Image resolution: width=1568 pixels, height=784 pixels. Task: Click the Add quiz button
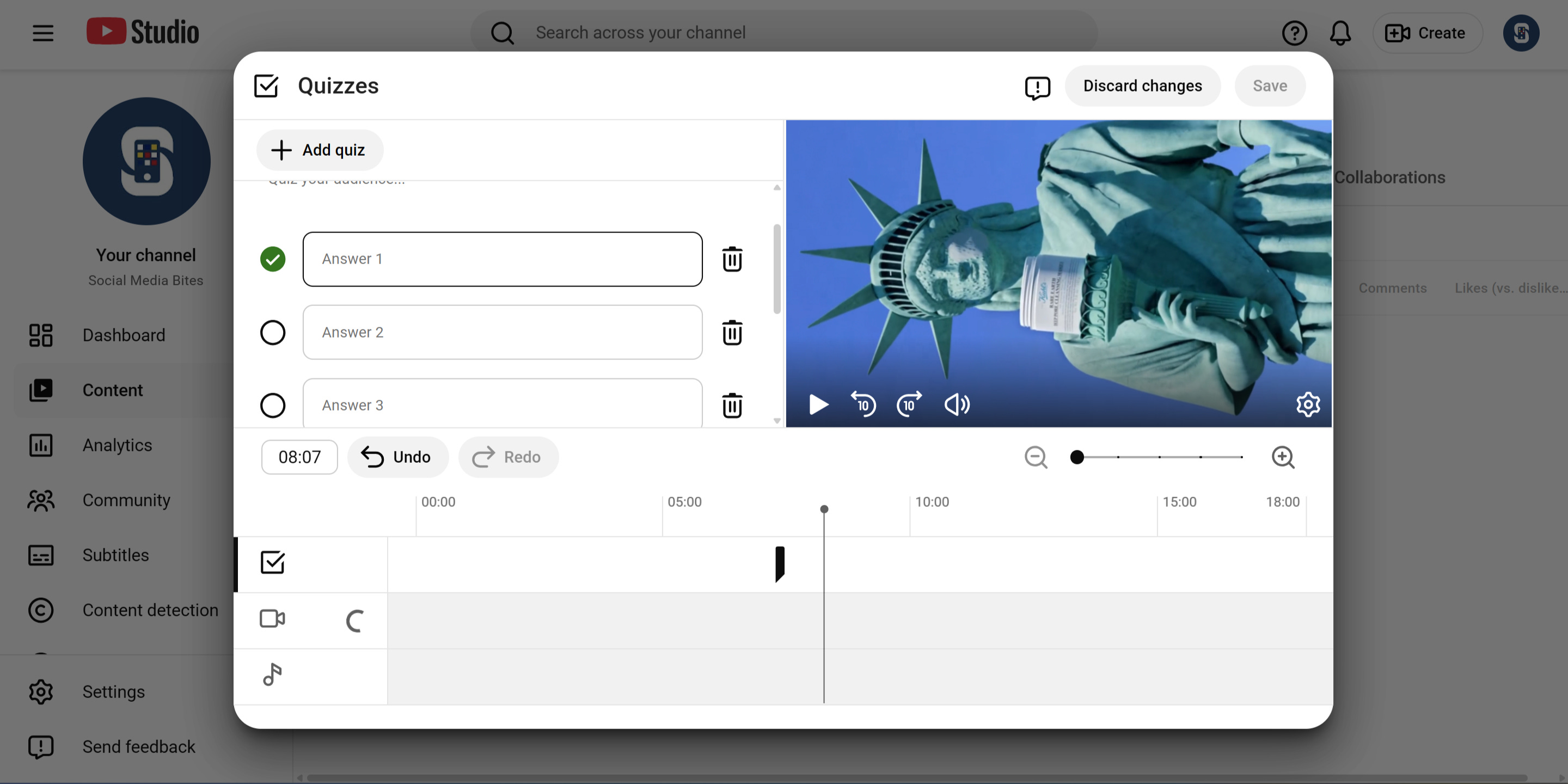320,150
